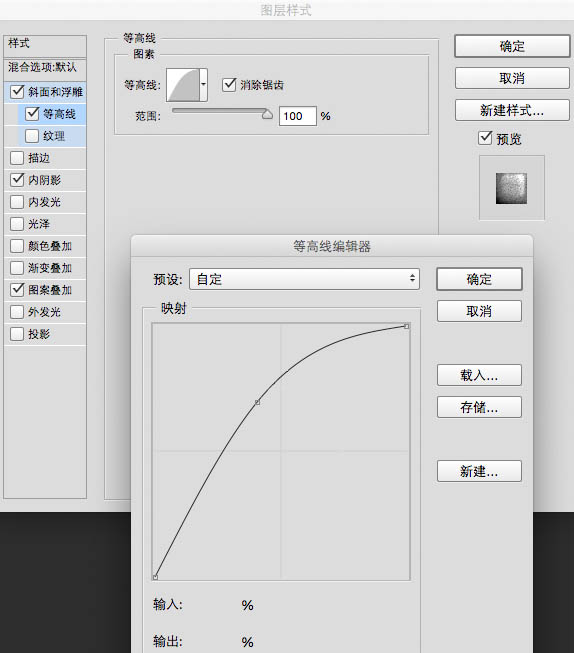Click the layer style preview thumbnail
This screenshot has height=653, width=574.
512,188
